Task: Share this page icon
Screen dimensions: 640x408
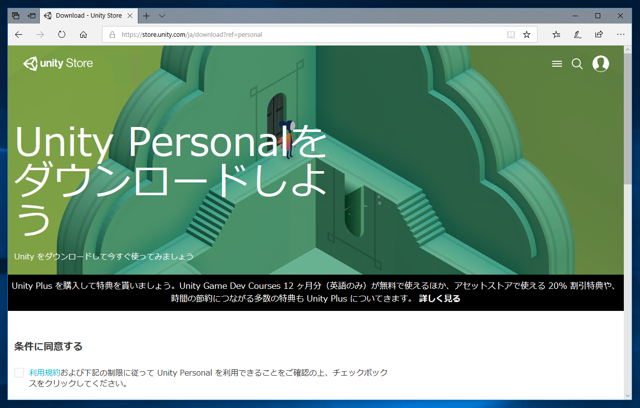Action: pyautogui.click(x=599, y=35)
